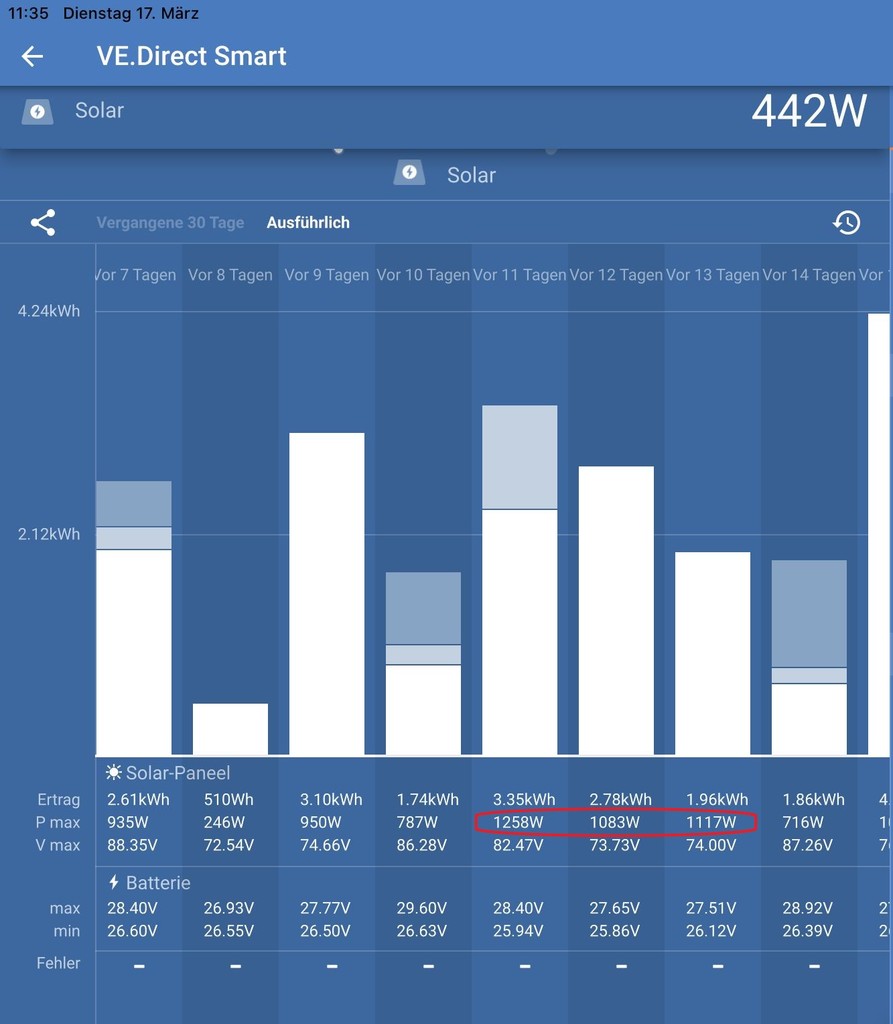Tap the 88.35V V max value
The width and height of the screenshot is (893, 1024).
(x=133, y=845)
